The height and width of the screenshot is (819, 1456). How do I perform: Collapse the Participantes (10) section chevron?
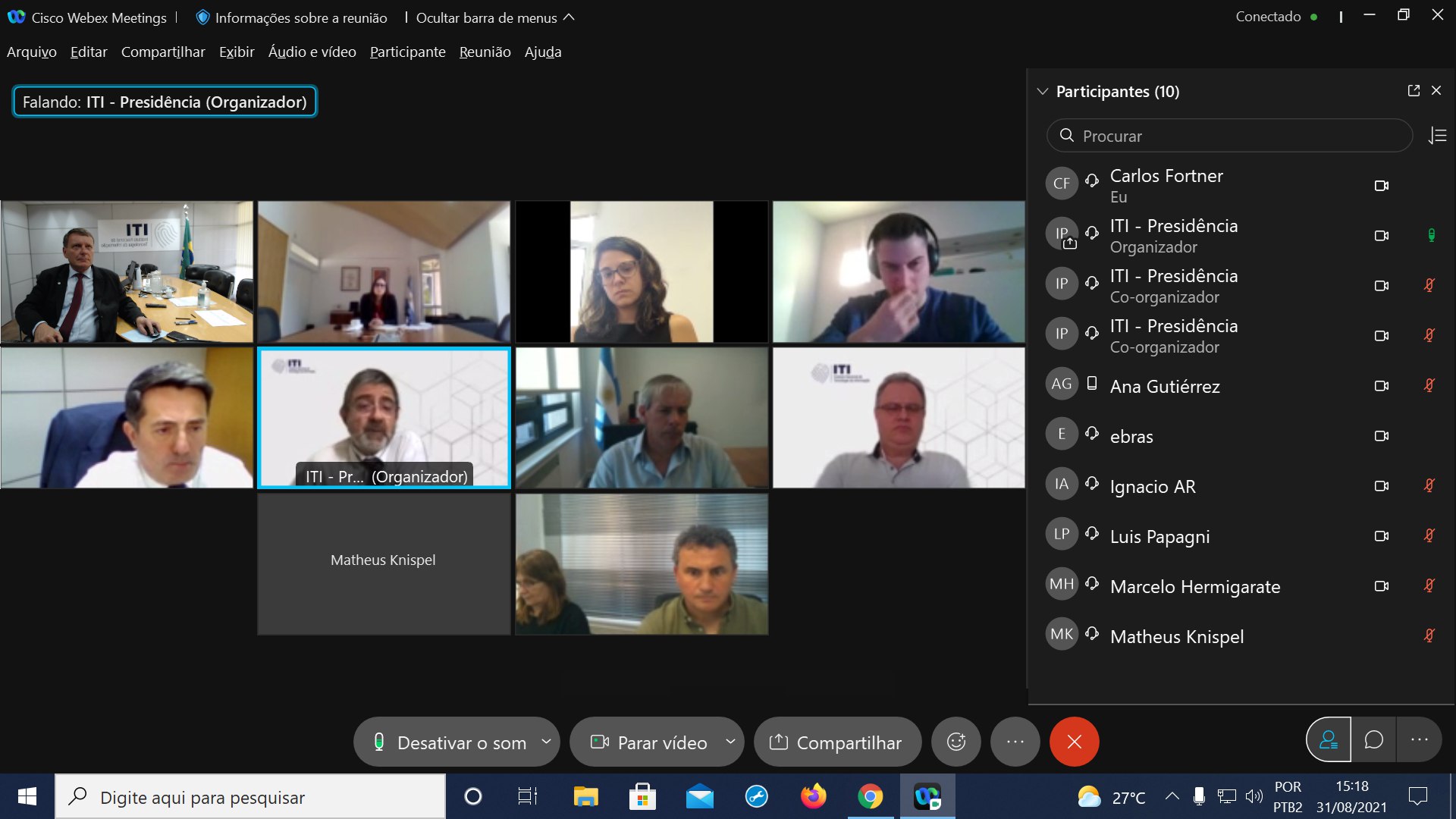pos(1043,92)
